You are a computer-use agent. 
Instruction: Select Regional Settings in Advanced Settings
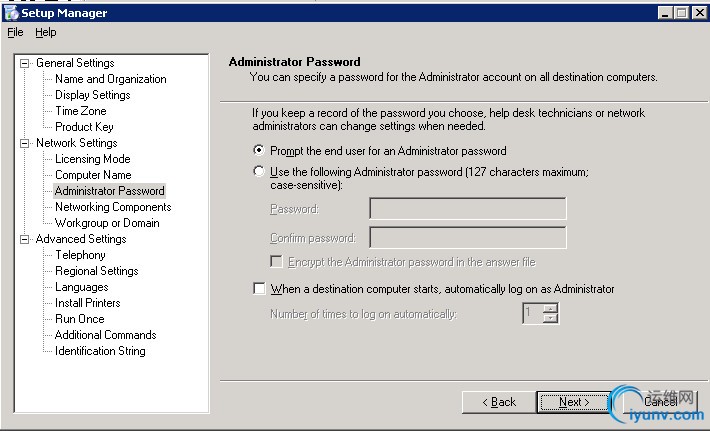point(96,271)
